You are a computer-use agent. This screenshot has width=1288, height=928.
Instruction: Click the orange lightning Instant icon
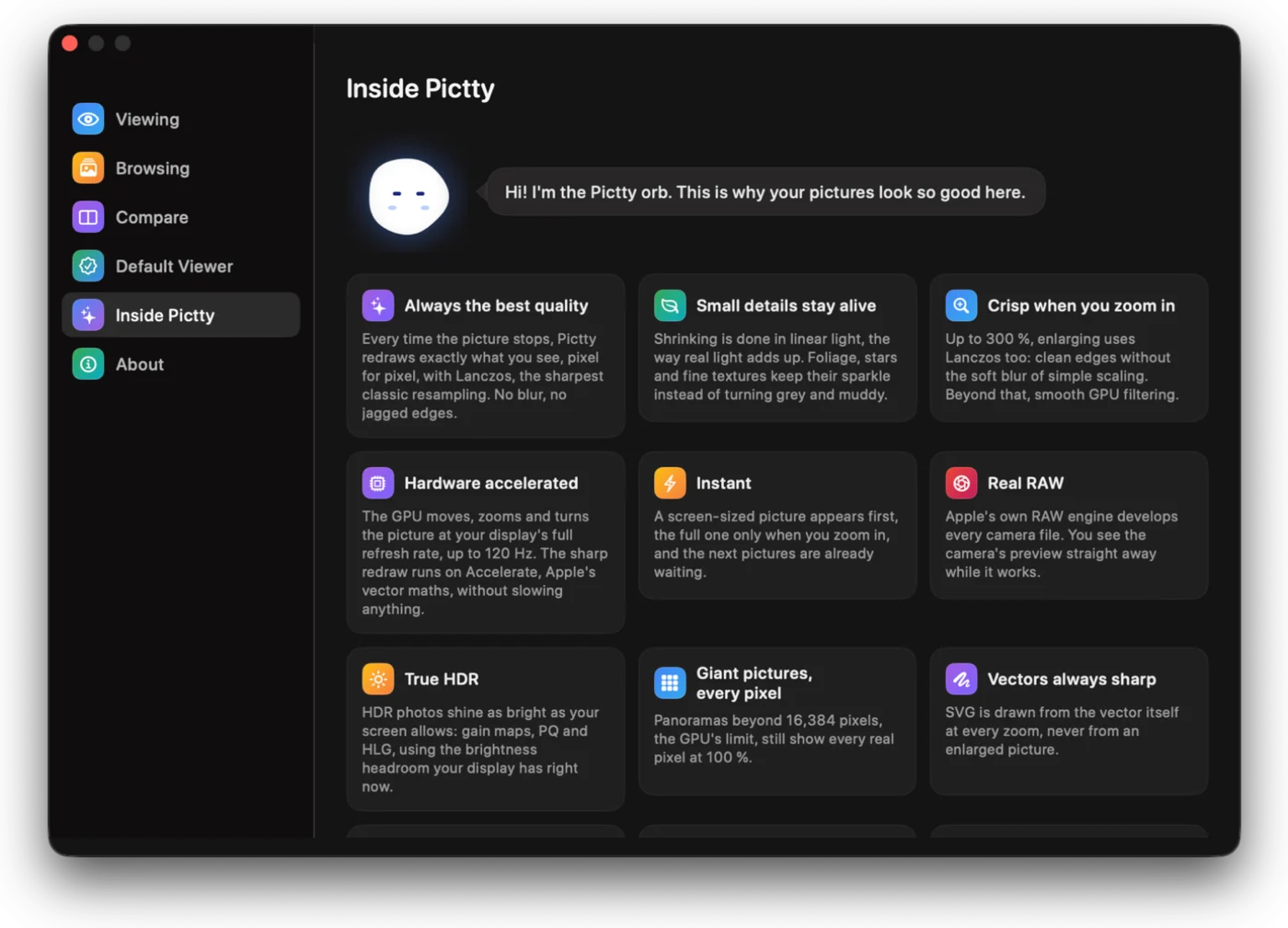(x=670, y=483)
